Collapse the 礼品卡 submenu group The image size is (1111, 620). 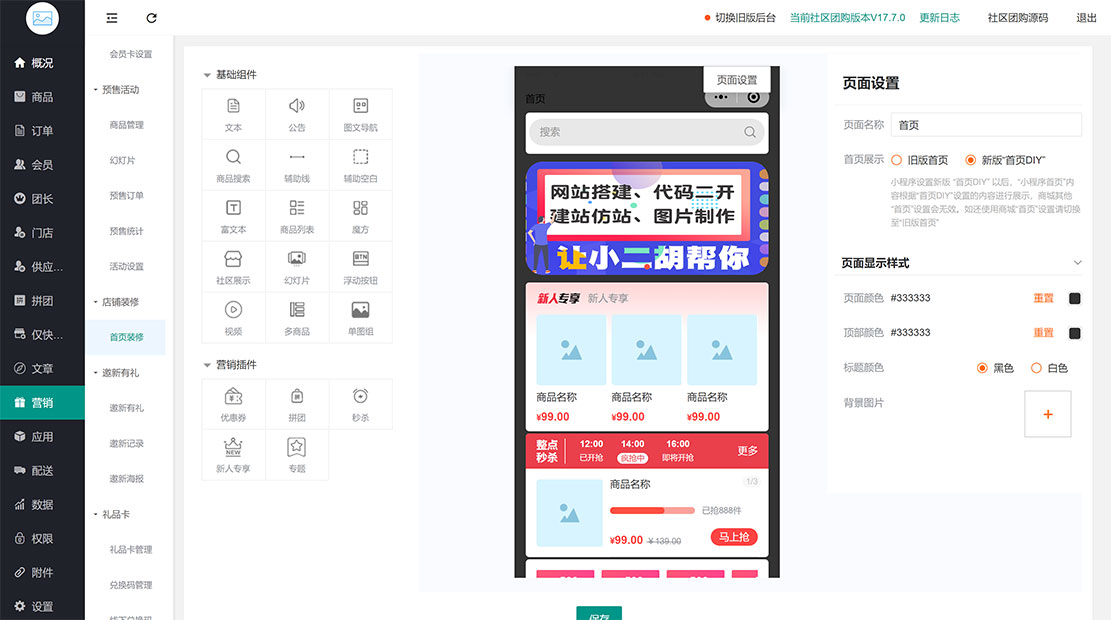[113, 514]
